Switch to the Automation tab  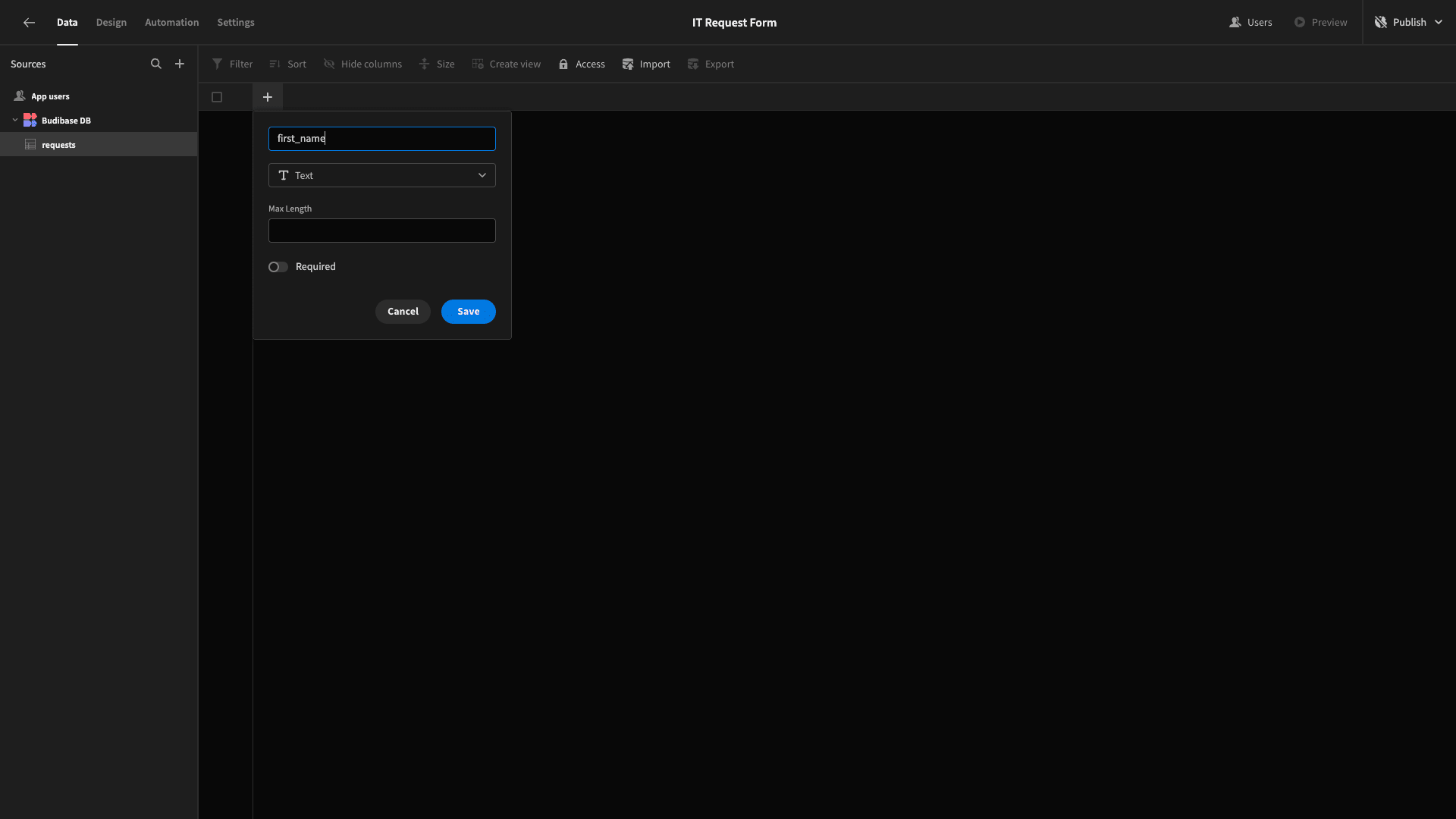[x=172, y=23]
